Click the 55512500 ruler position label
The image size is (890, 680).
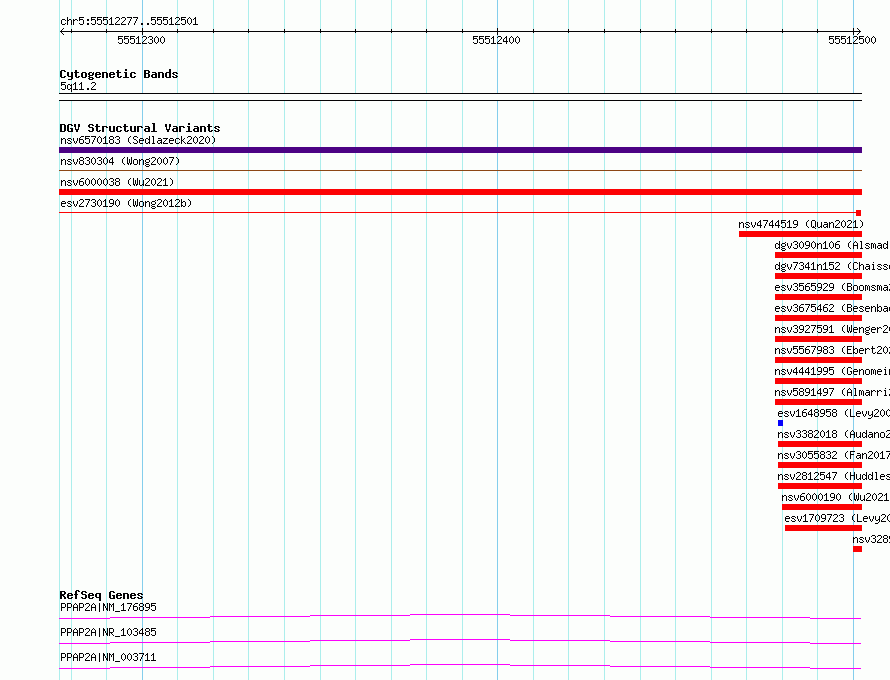click(852, 40)
